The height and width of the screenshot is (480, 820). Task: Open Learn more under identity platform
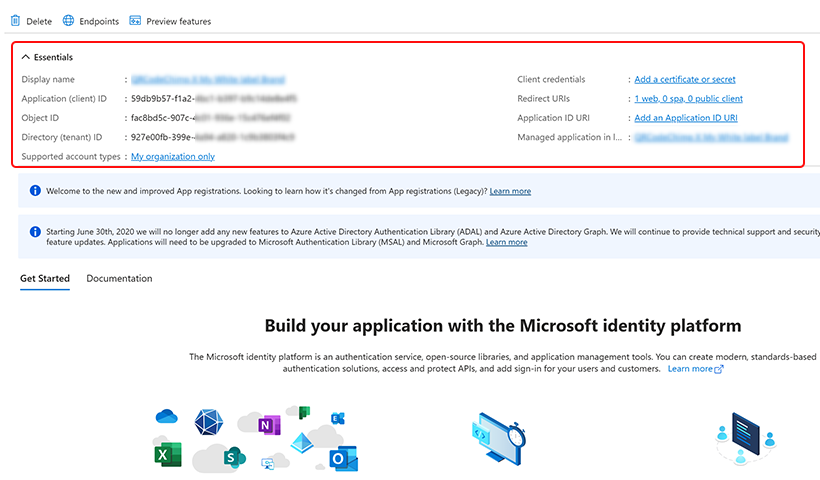click(695, 369)
